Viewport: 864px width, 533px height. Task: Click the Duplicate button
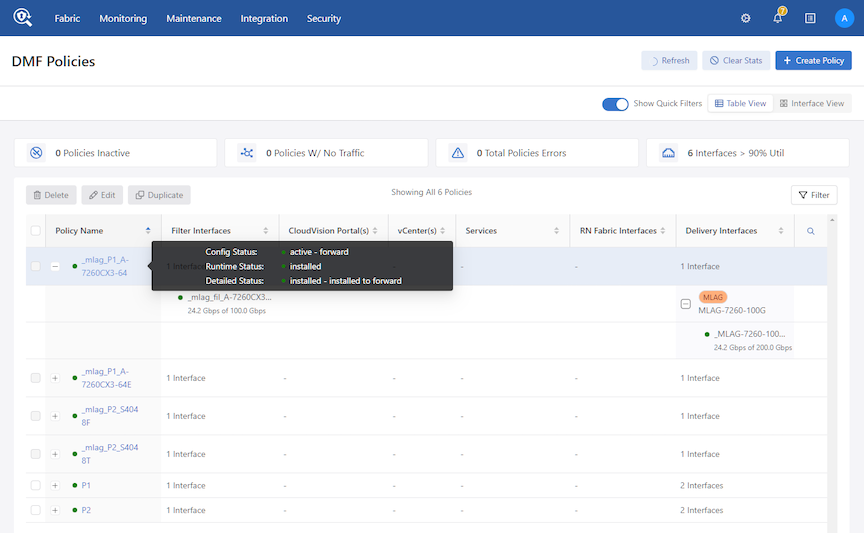159,195
